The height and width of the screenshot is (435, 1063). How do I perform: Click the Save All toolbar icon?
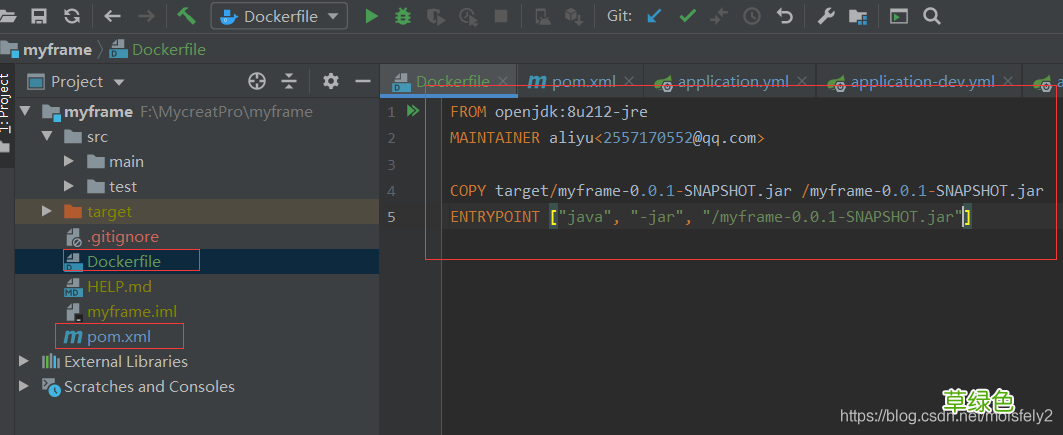coord(39,16)
